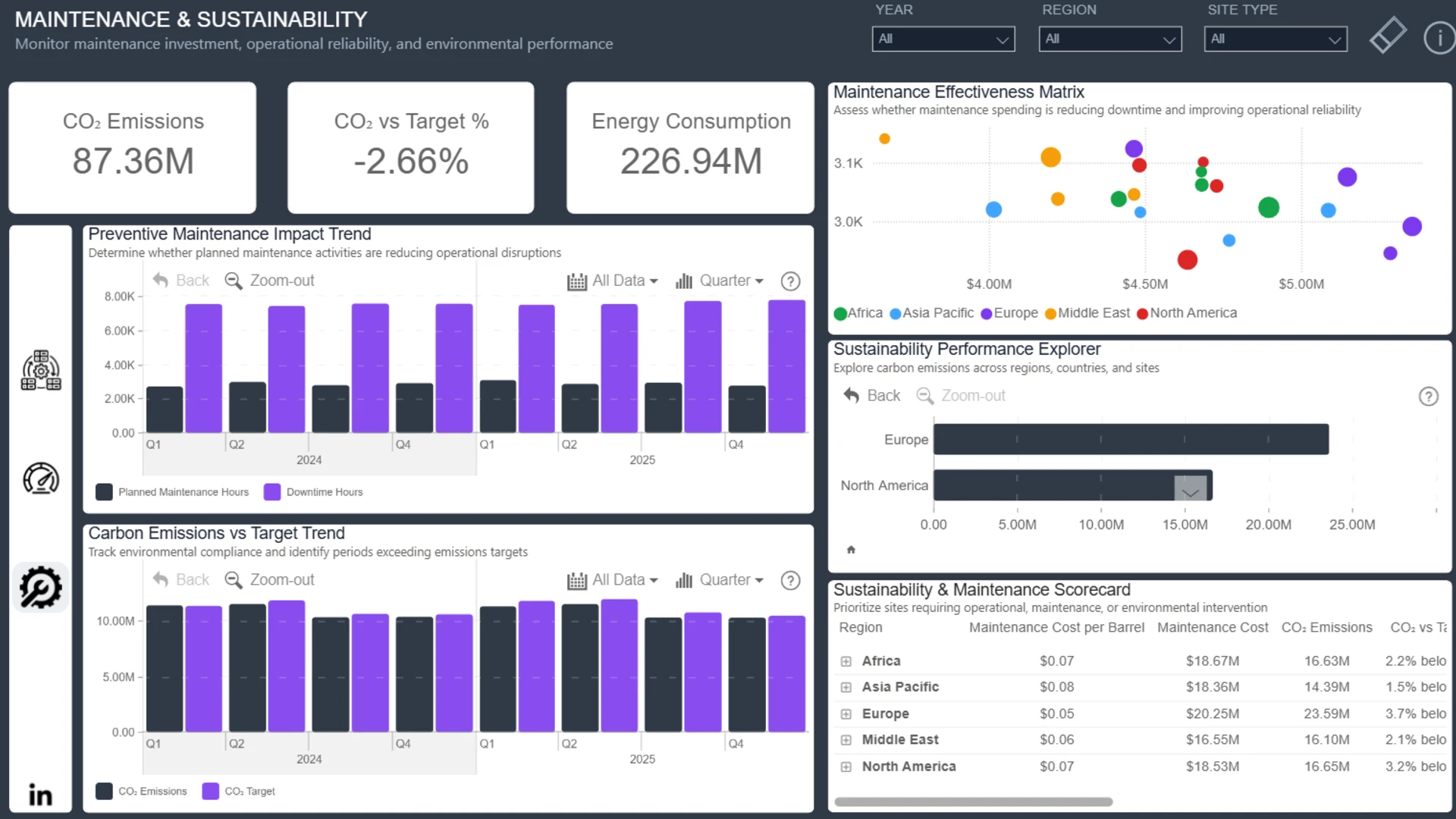Screen dimensions: 1456x819
Task: Open Quarter dropdown in Preventive Maintenance chart
Action: tap(720, 281)
